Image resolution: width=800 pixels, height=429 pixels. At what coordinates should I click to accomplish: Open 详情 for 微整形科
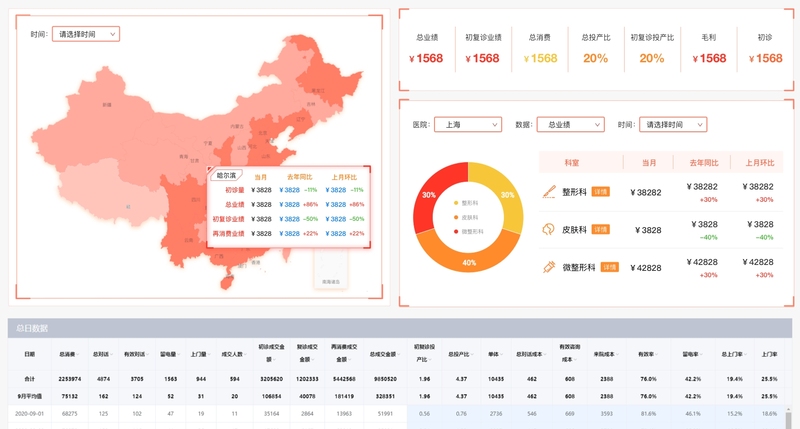click(608, 267)
